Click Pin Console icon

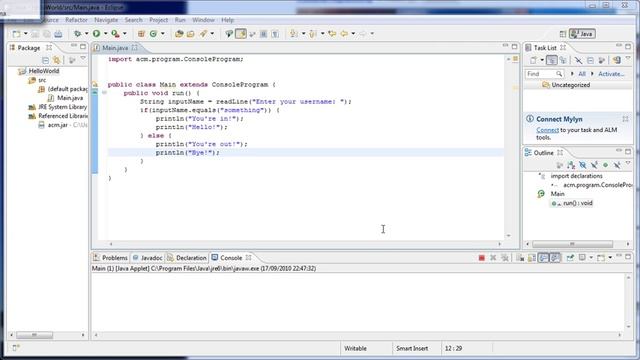pyautogui.click(x=570, y=258)
